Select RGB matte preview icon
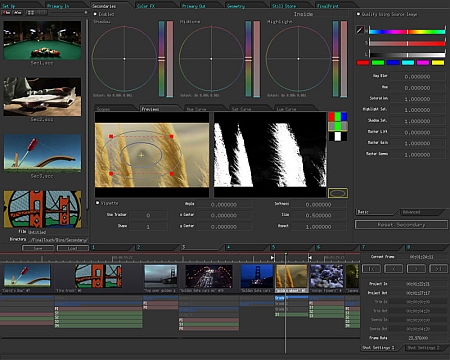The height and width of the screenshot is (360, 450). pos(338,117)
